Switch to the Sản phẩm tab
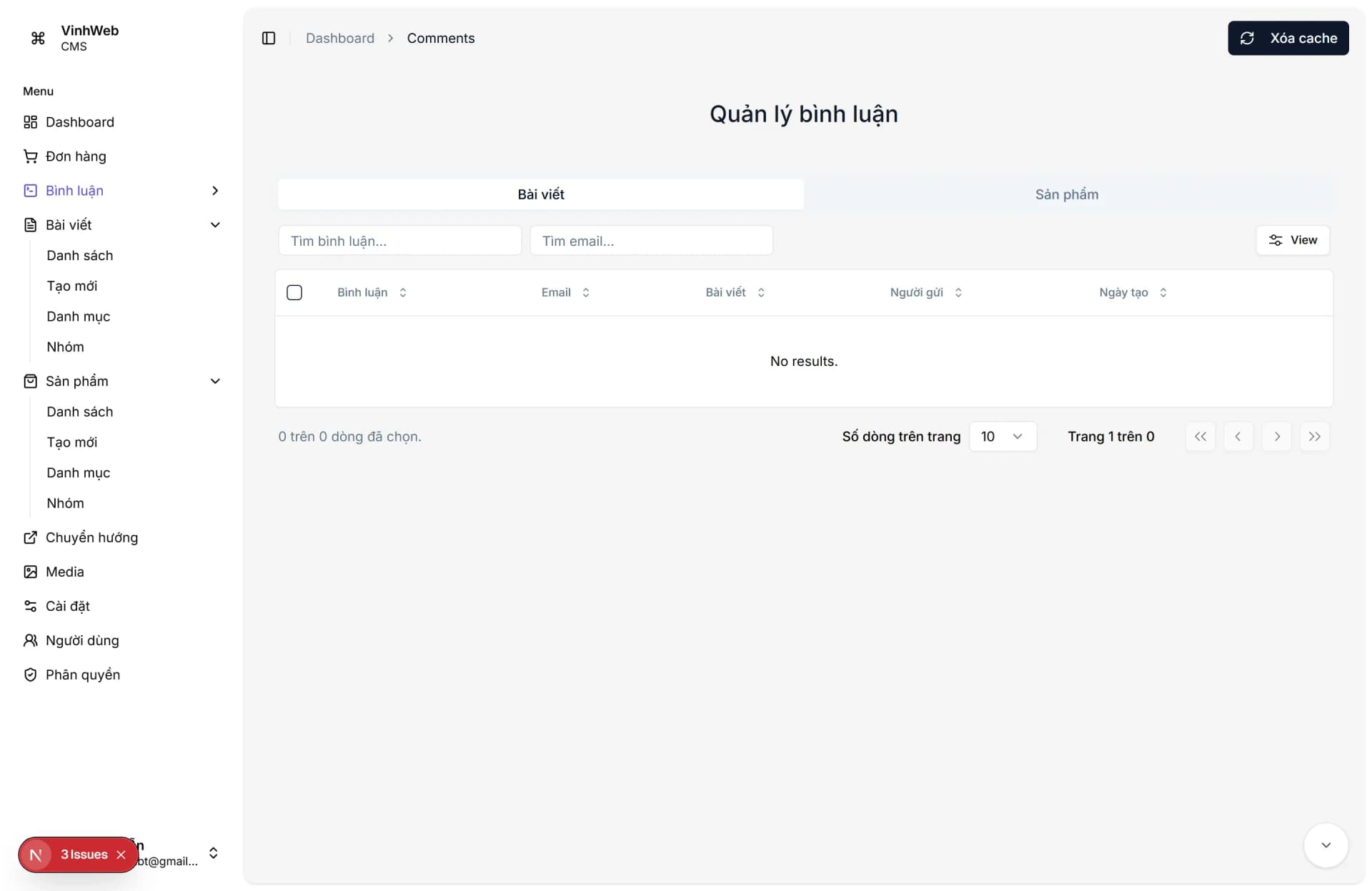This screenshot has width=1372, height=891. (1065, 194)
